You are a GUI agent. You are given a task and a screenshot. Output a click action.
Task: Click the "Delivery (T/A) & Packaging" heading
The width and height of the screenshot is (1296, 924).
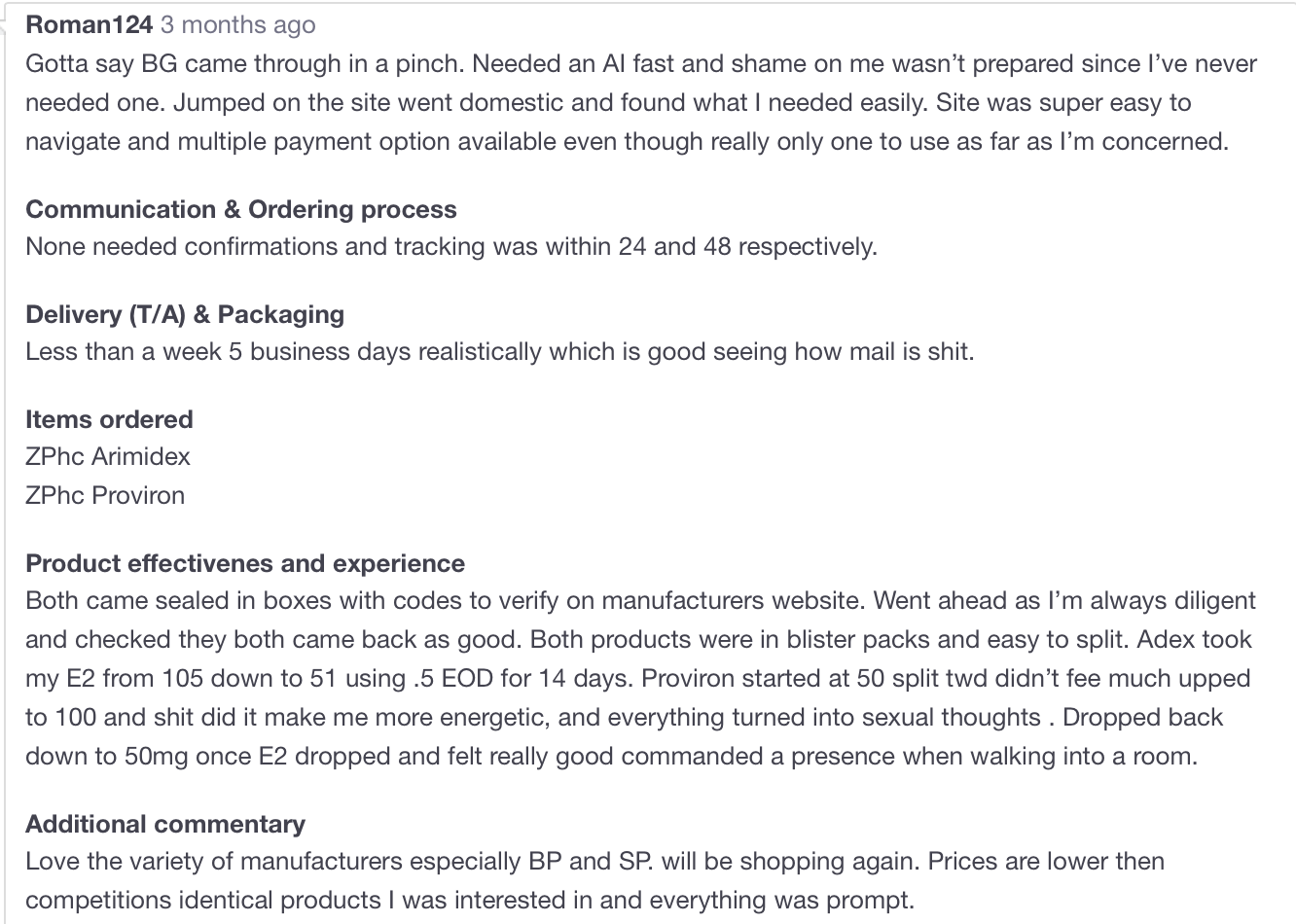(185, 314)
